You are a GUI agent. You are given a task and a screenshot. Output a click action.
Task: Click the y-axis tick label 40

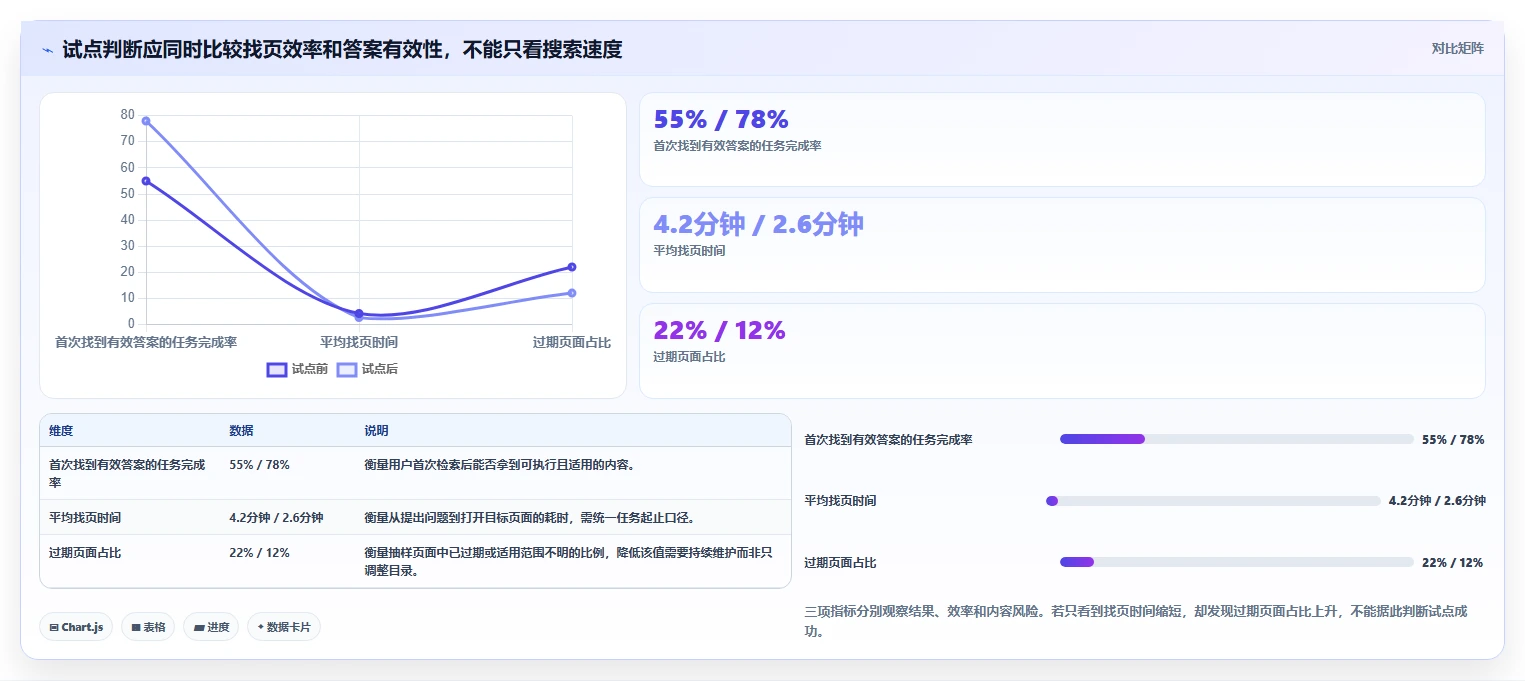(127, 219)
